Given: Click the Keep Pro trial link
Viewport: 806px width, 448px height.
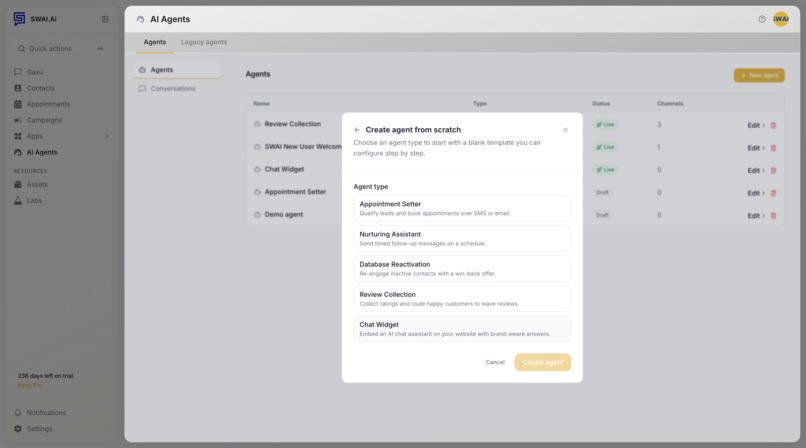Looking at the screenshot, I should [x=30, y=385].
